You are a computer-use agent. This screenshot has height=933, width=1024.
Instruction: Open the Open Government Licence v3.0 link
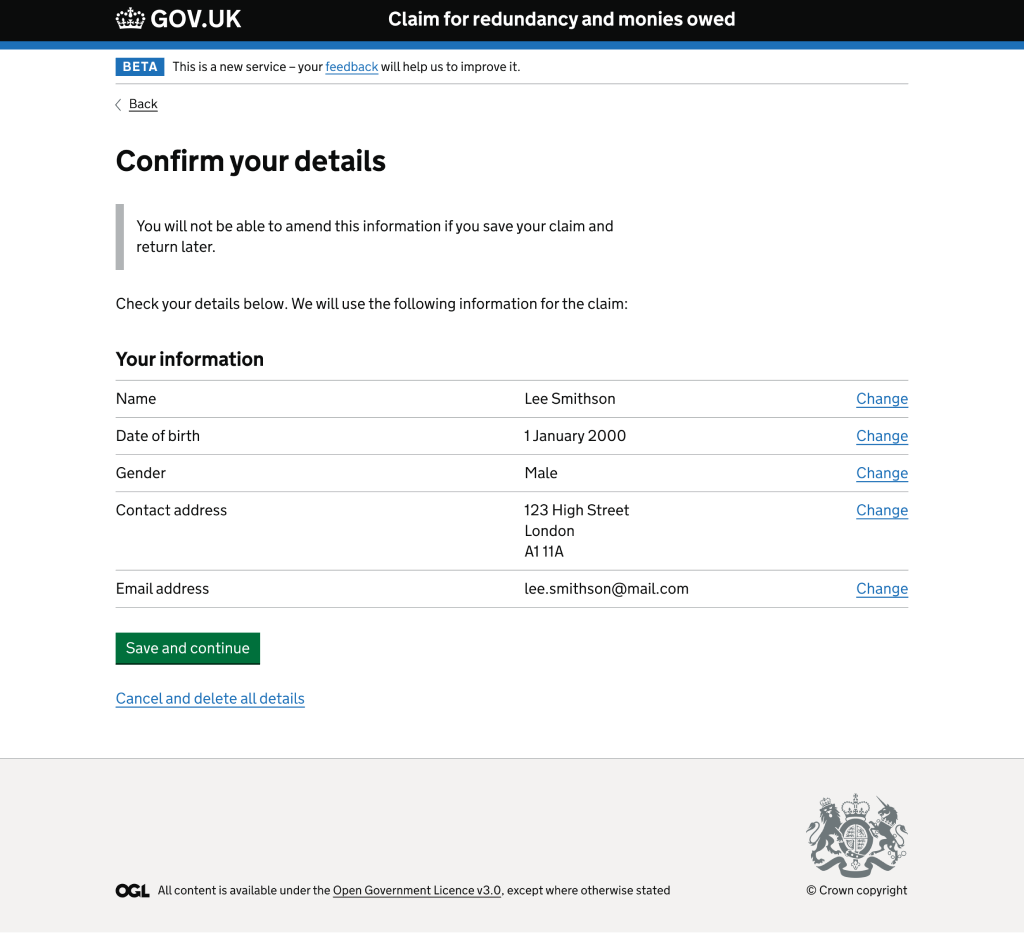pyautogui.click(x=417, y=891)
